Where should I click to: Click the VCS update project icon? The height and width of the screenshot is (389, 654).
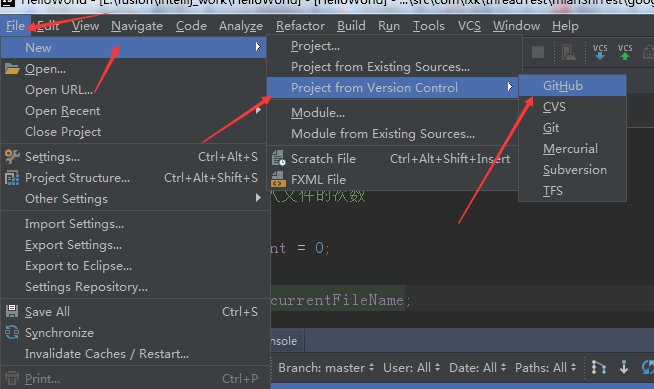click(x=600, y=52)
